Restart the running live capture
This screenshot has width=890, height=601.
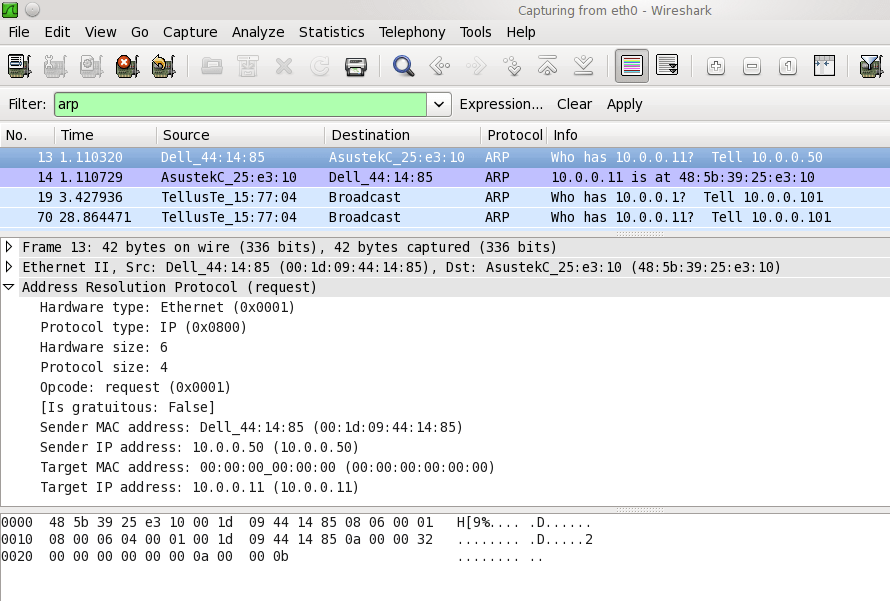(163, 66)
